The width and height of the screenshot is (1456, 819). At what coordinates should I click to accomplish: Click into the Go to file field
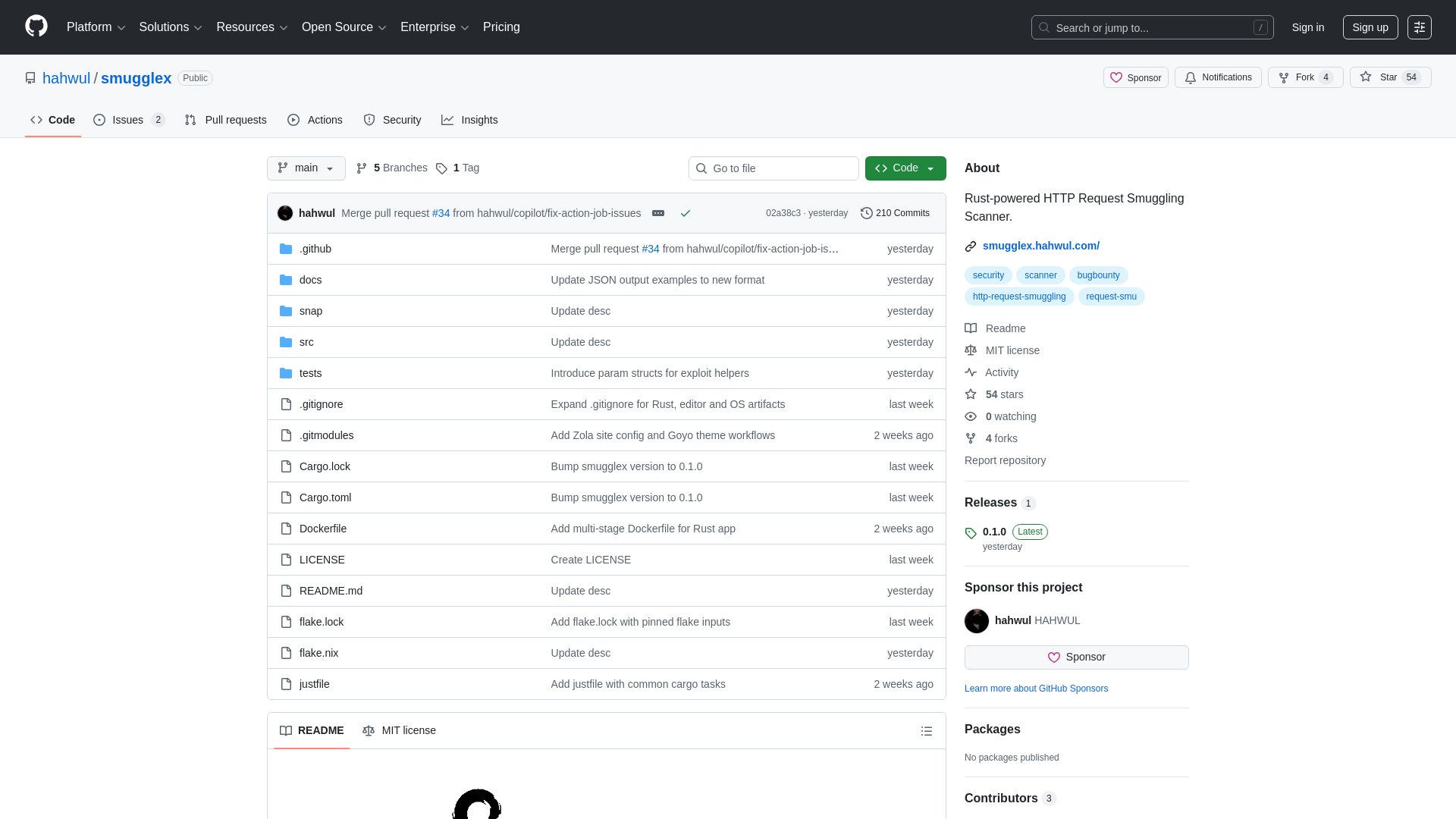click(x=773, y=168)
